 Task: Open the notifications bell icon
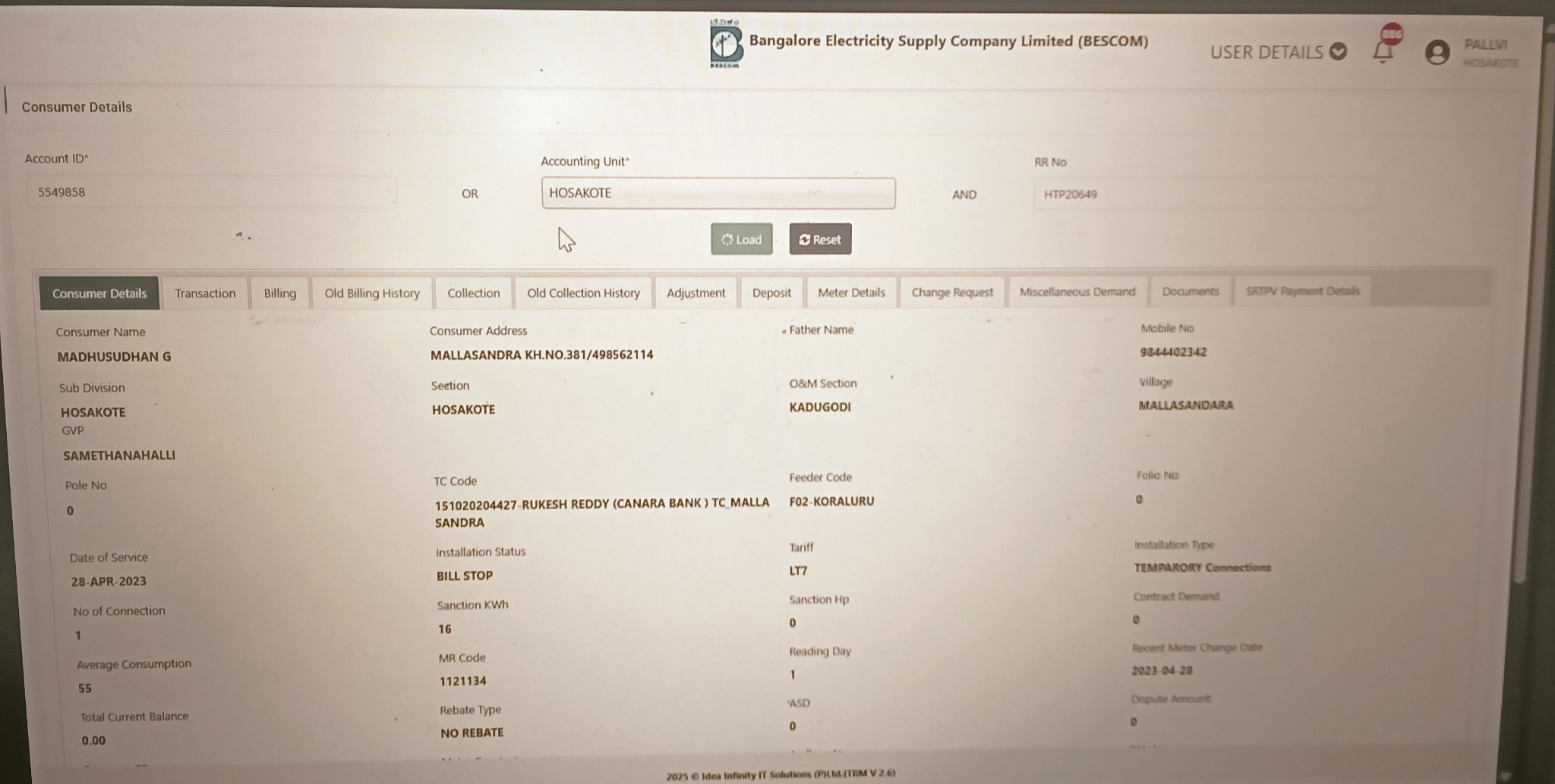coord(1383,52)
